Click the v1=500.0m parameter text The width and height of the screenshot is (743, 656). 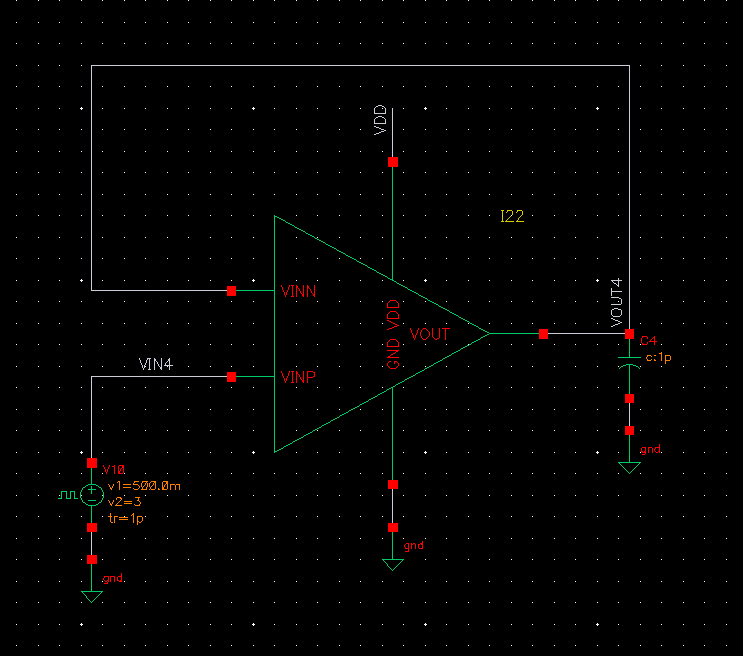coord(144,486)
